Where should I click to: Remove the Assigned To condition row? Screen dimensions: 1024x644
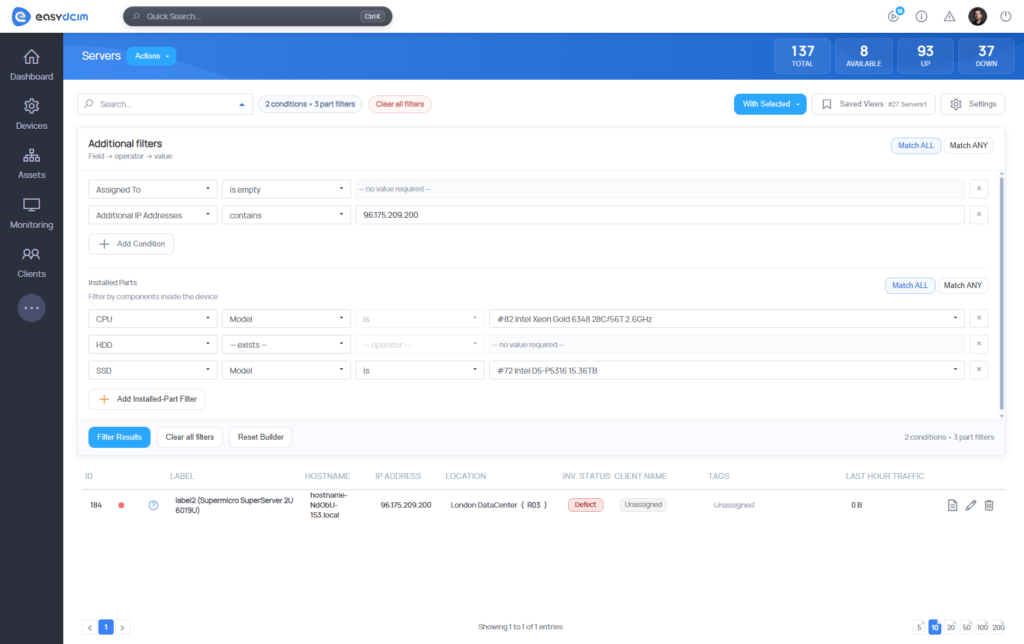tap(979, 189)
